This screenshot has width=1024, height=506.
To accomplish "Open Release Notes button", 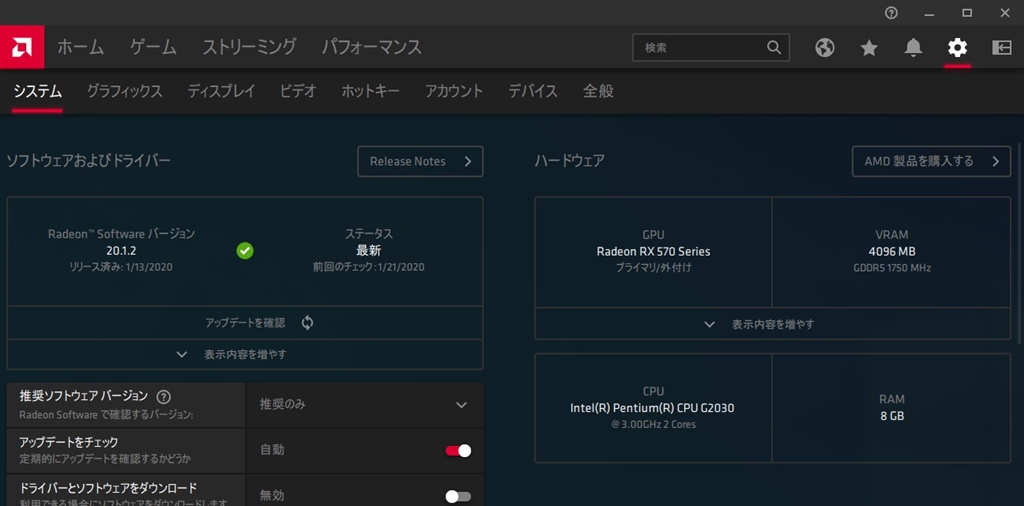I will 420,161.
